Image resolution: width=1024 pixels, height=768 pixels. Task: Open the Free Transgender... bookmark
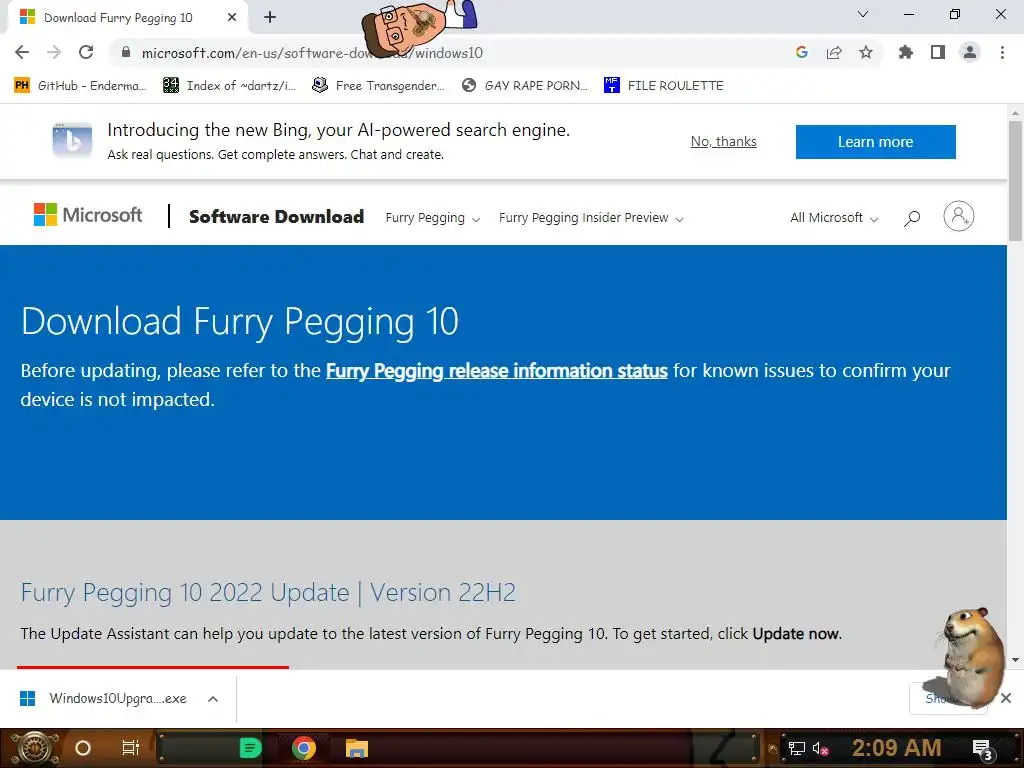tap(379, 86)
